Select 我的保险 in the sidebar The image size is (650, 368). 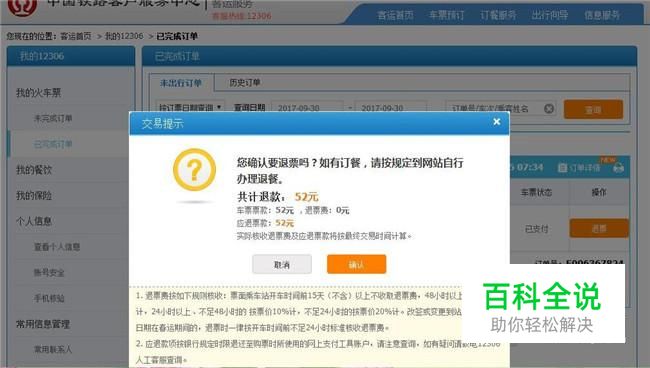pyautogui.click(x=34, y=196)
